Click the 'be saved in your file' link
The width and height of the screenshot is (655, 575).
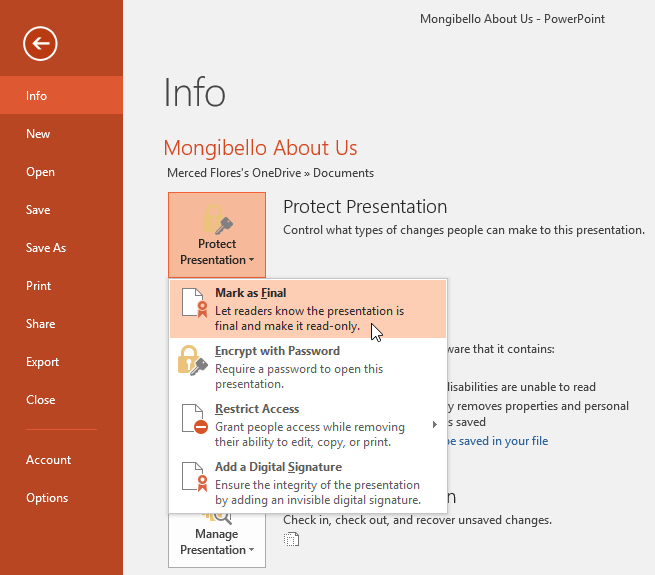[x=497, y=441]
